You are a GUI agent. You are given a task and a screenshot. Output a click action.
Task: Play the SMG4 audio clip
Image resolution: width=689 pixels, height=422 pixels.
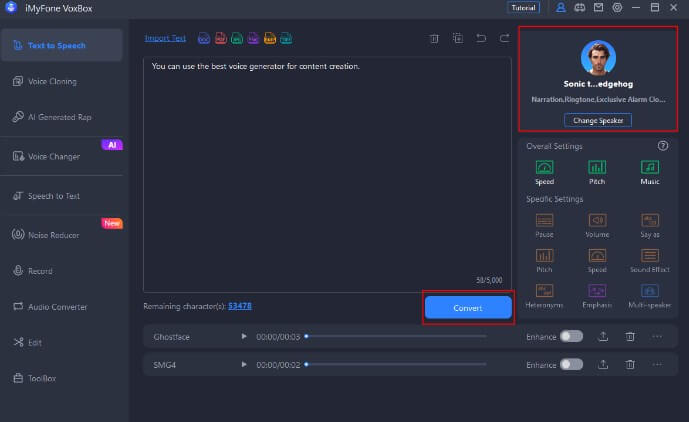pyautogui.click(x=244, y=364)
